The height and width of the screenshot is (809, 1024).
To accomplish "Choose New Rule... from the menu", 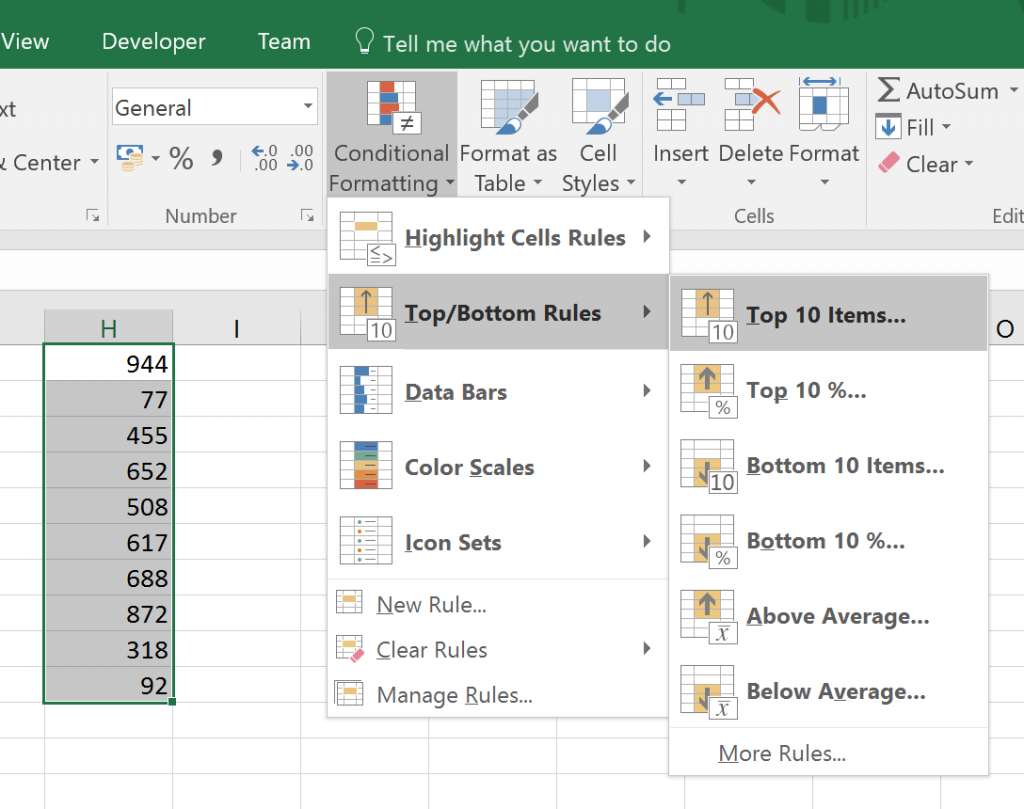I will click(x=498, y=604).
